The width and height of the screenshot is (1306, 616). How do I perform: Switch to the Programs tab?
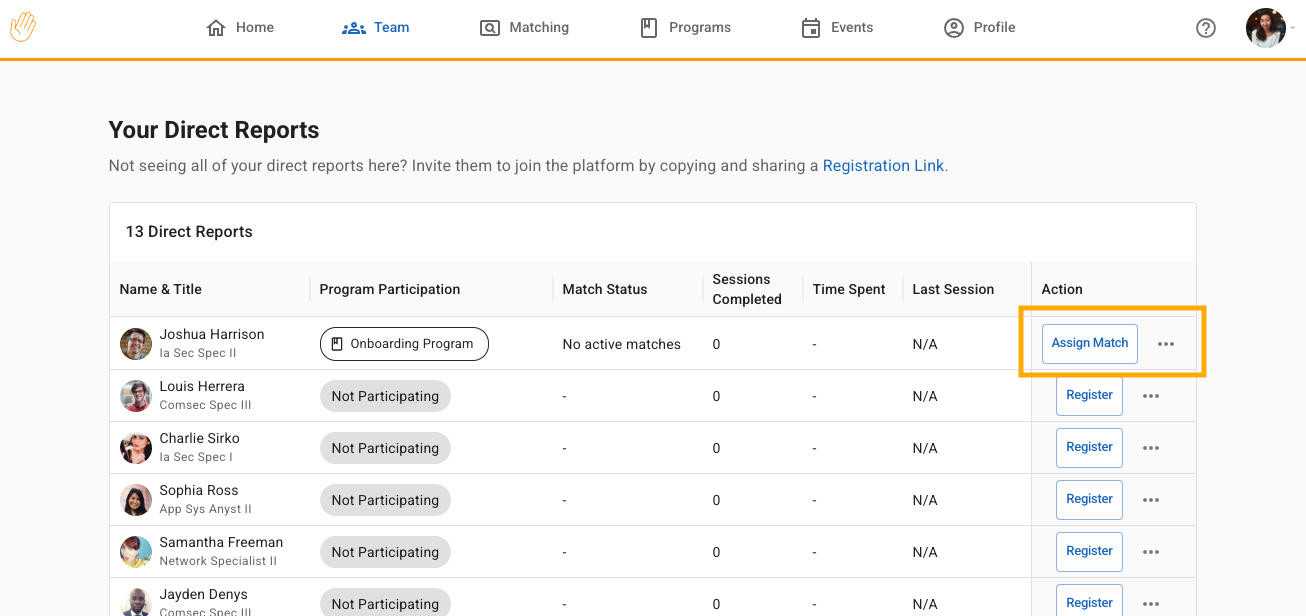tap(685, 28)
